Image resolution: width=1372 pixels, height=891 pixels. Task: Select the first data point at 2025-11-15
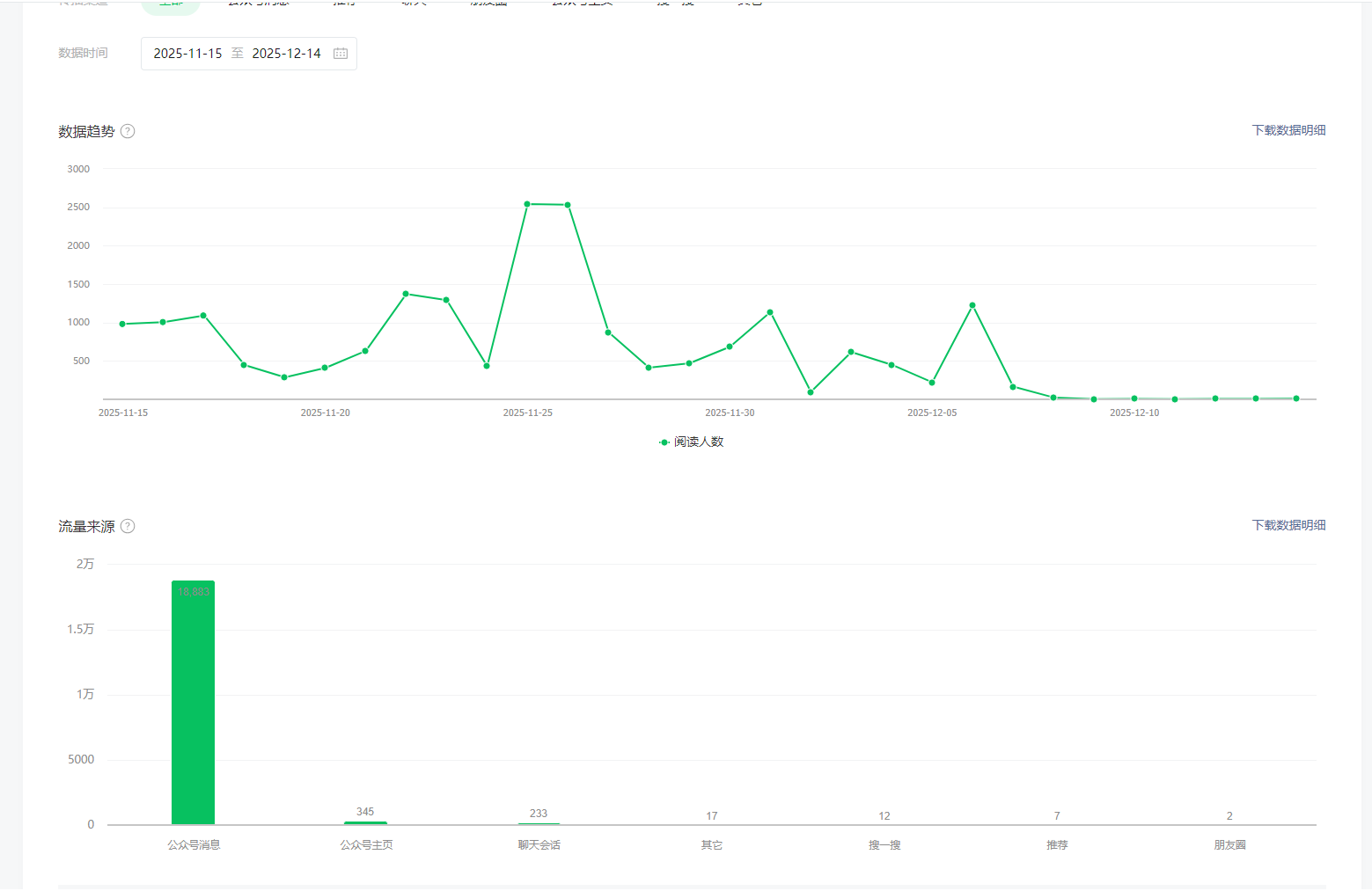[x=122, y=324]
